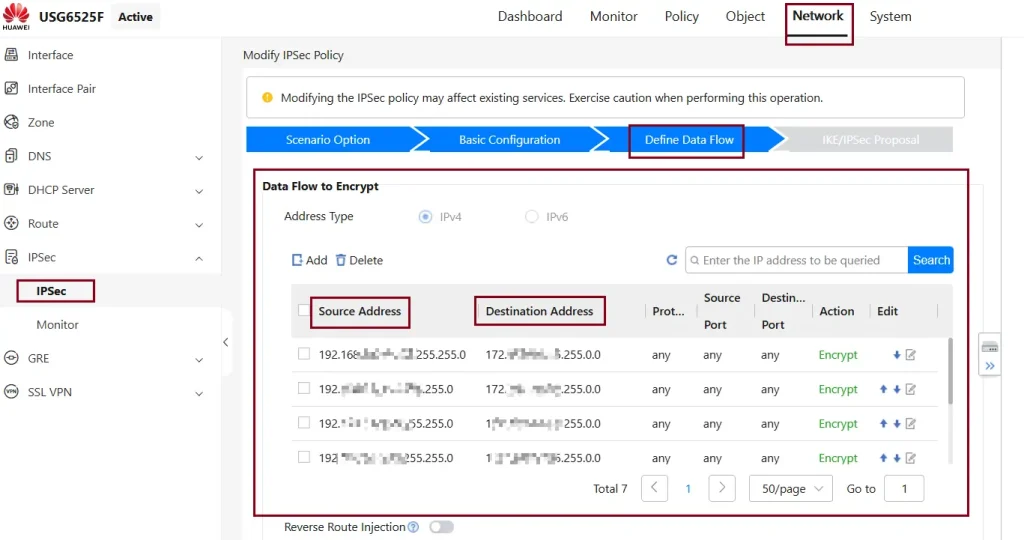1024x540 pixels.
Task: Select the IPv4 address type
Action: [x=425, y=217]
